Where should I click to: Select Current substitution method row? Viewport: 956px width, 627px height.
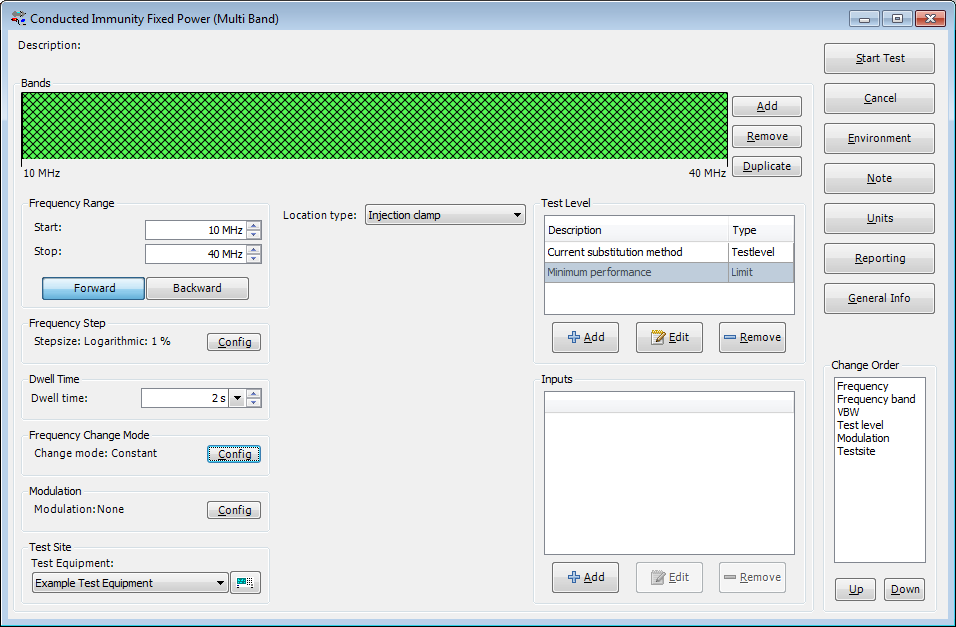pos(669,252)
